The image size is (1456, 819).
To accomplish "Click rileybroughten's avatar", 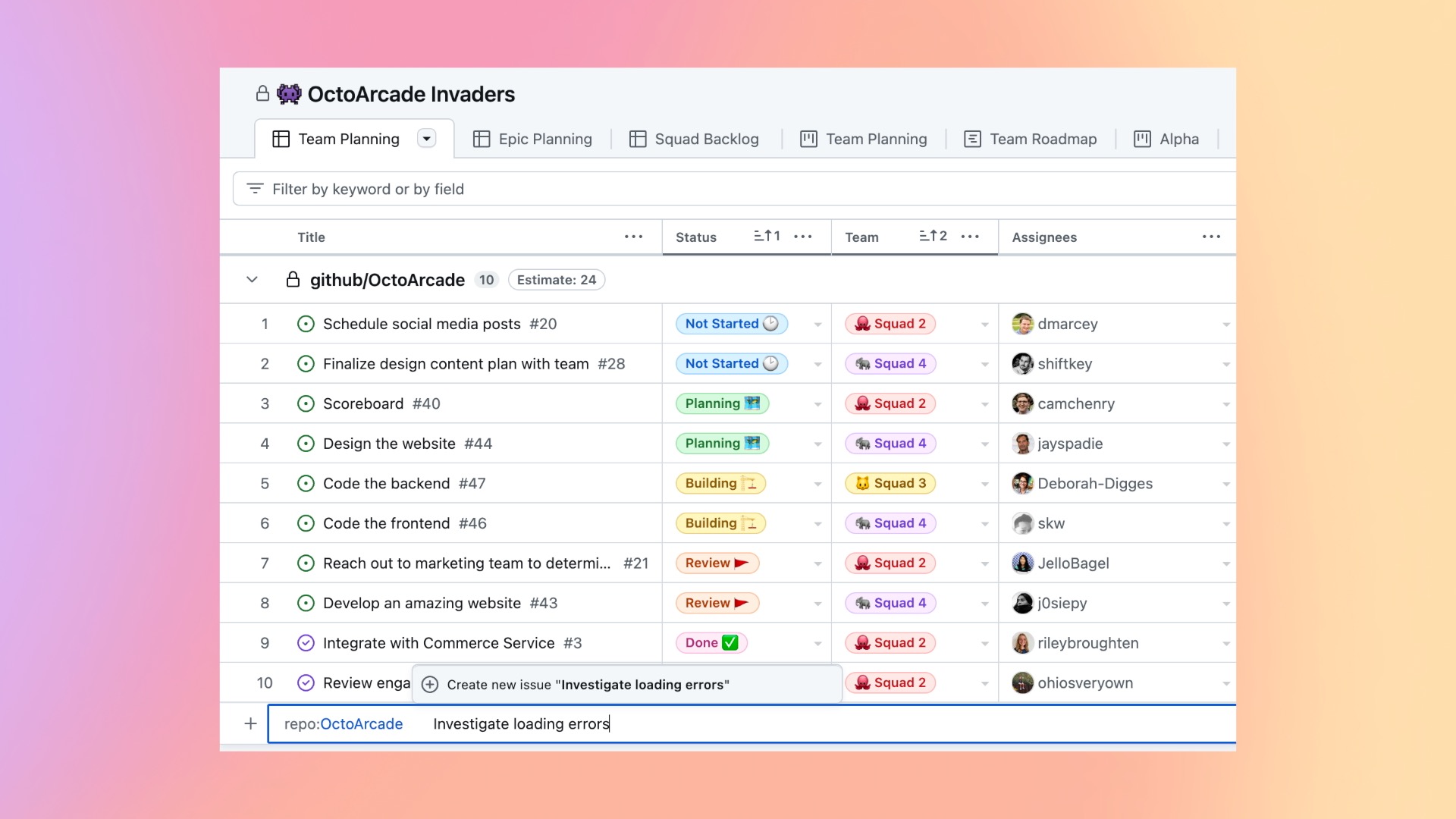I will (1022, 643).
